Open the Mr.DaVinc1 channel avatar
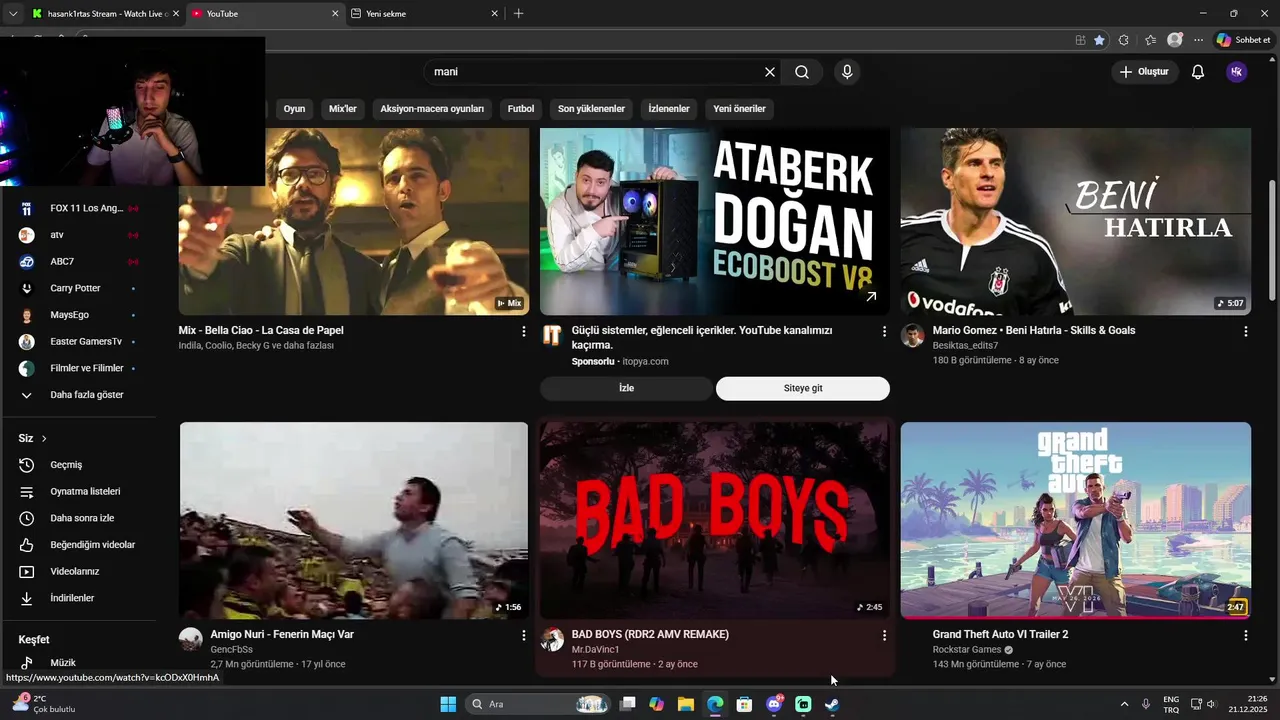The height and width of the screenshot is (720, 1280). point(552,639)
